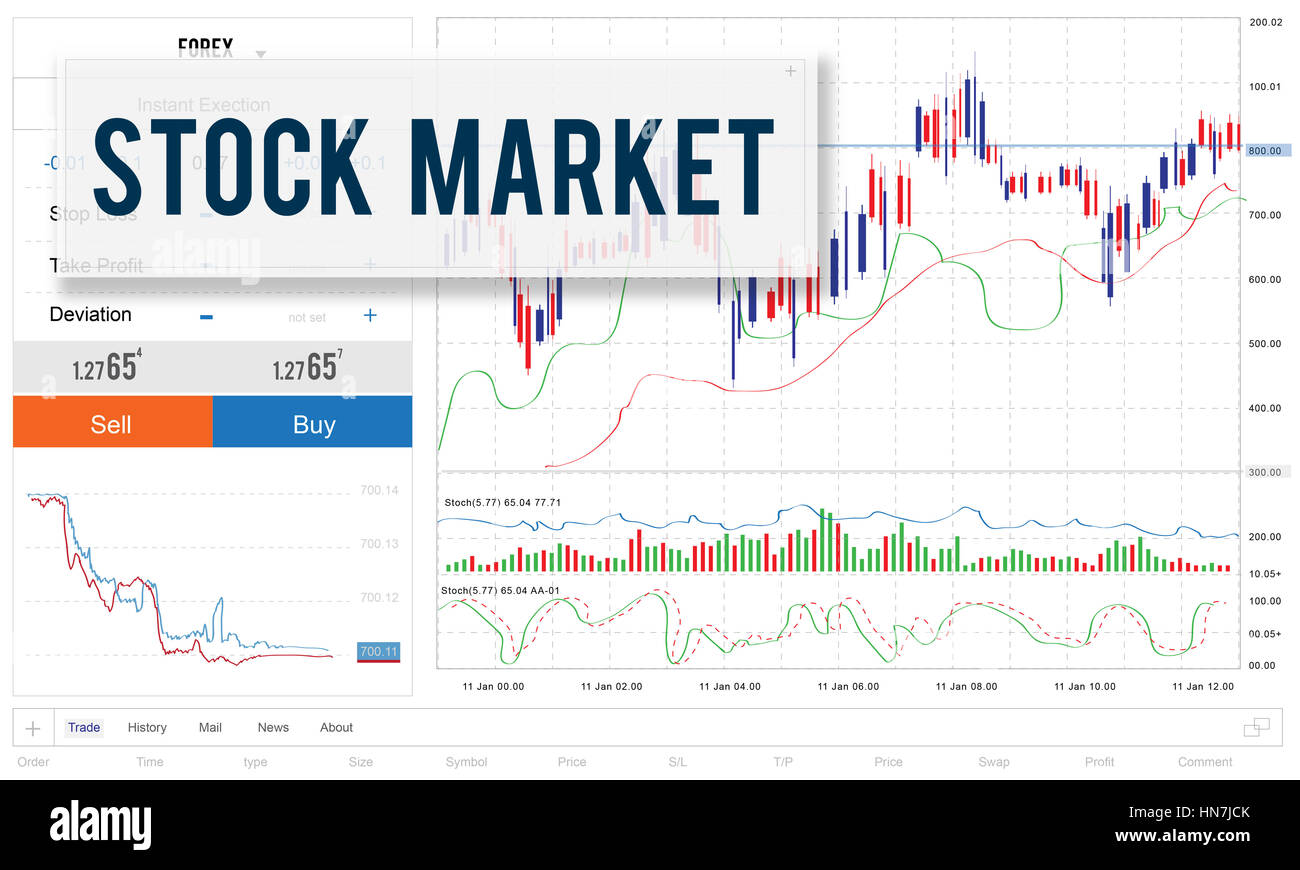Click the Deviation "not set" value field

[307, 317]
